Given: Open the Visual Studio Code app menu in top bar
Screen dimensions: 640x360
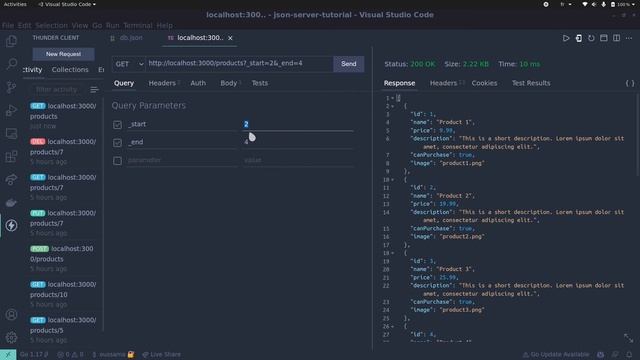Looking at the screenshot, I should (x=67, y=4).
